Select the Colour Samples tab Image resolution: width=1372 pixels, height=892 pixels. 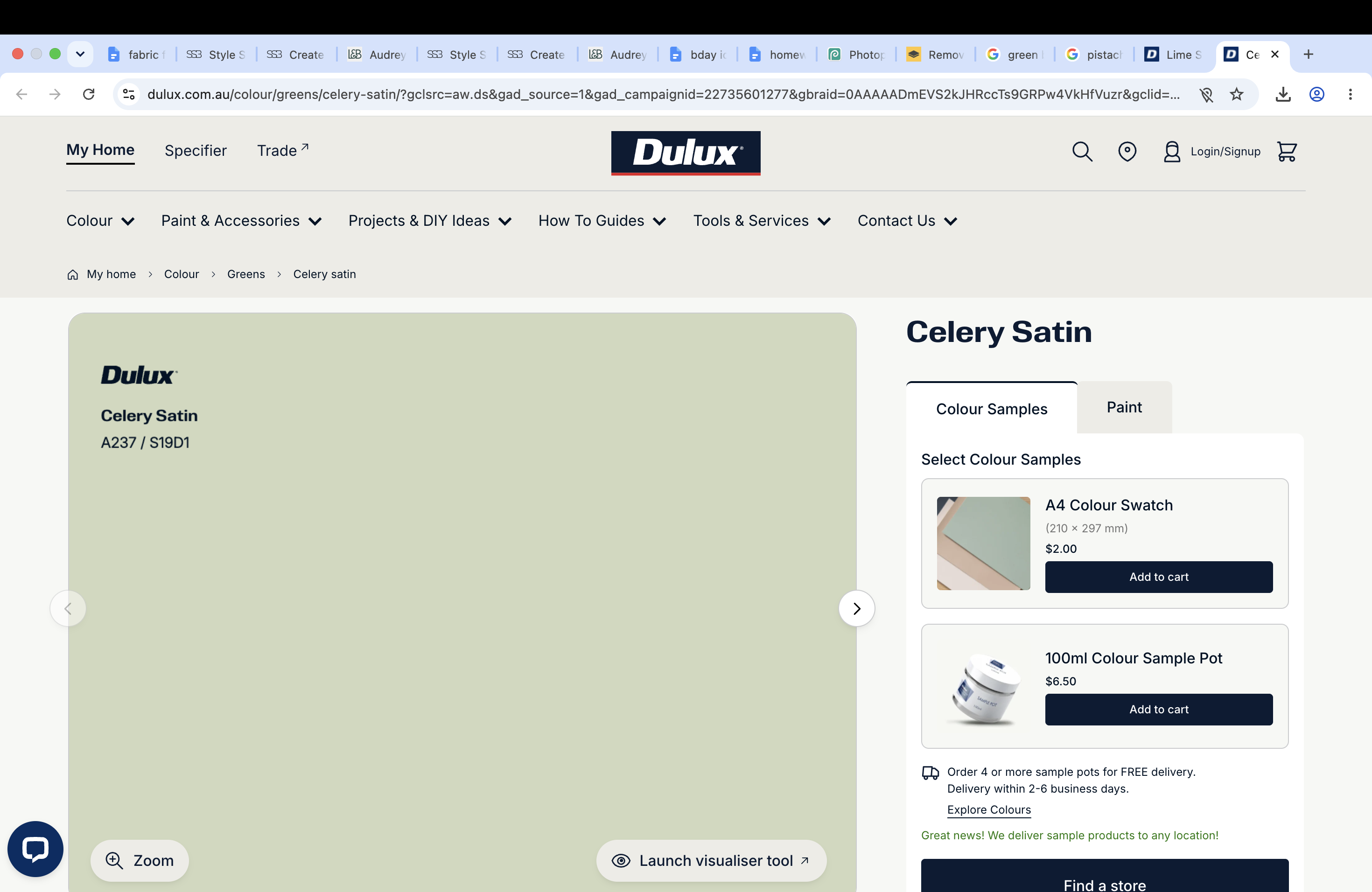click(x=992, y=409)
